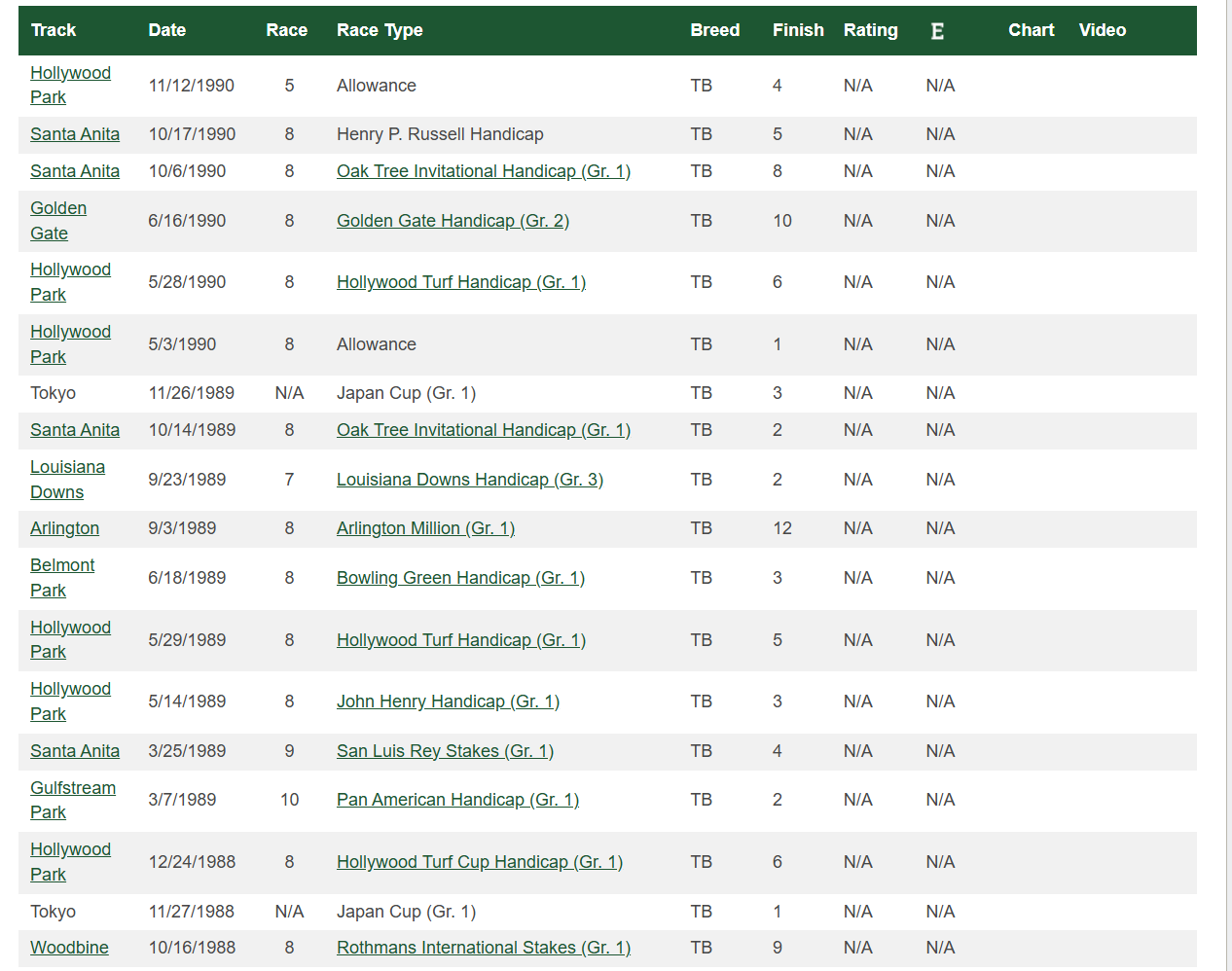Viewport: 1232px width, 971px height.
Task: Open Golden Gate Handicap (Gr. 2) link
Action: pyautogui.click(x=453, y=221)
